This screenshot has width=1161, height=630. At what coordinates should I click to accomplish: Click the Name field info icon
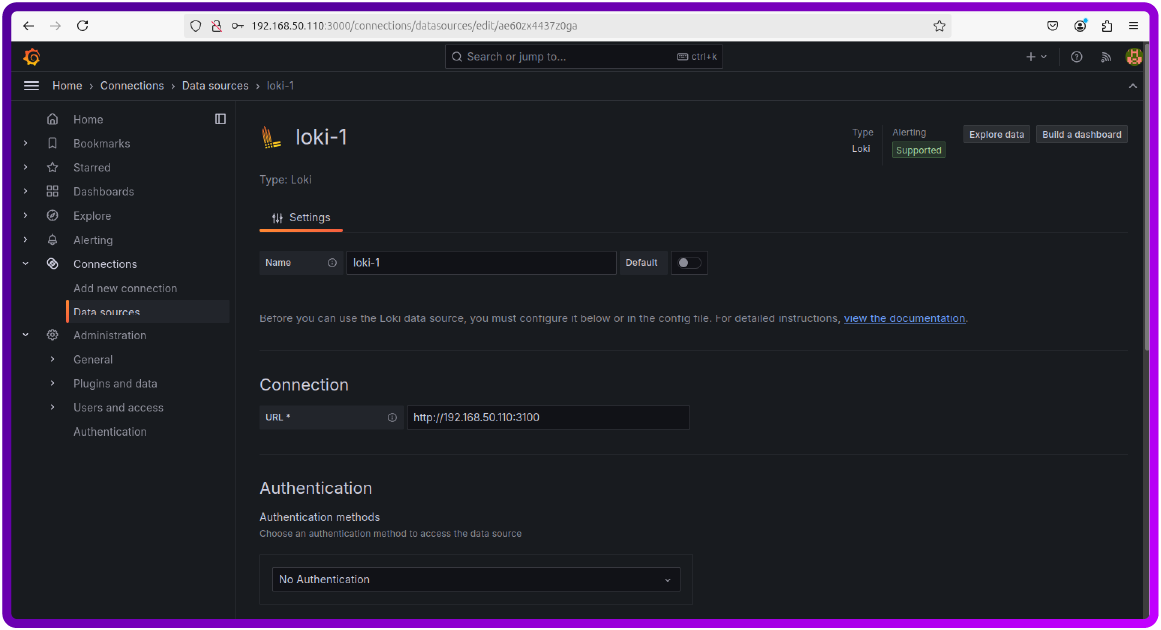tap(334, 262)
